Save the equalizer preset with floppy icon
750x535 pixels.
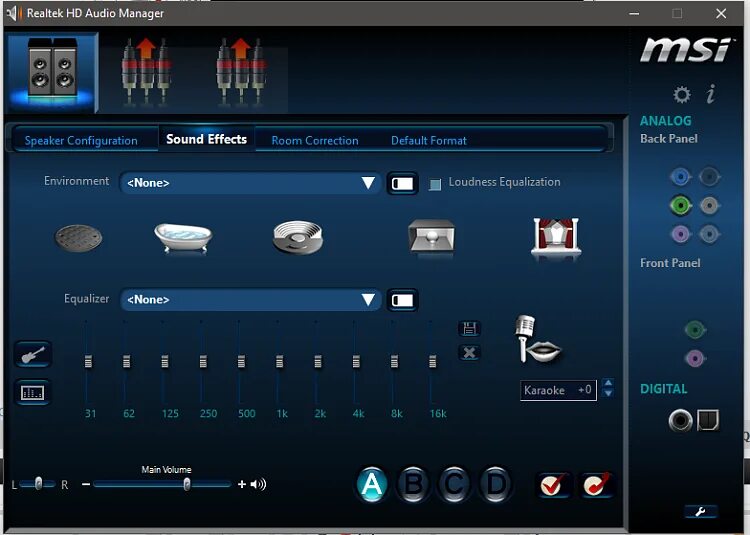click(469, 328)
